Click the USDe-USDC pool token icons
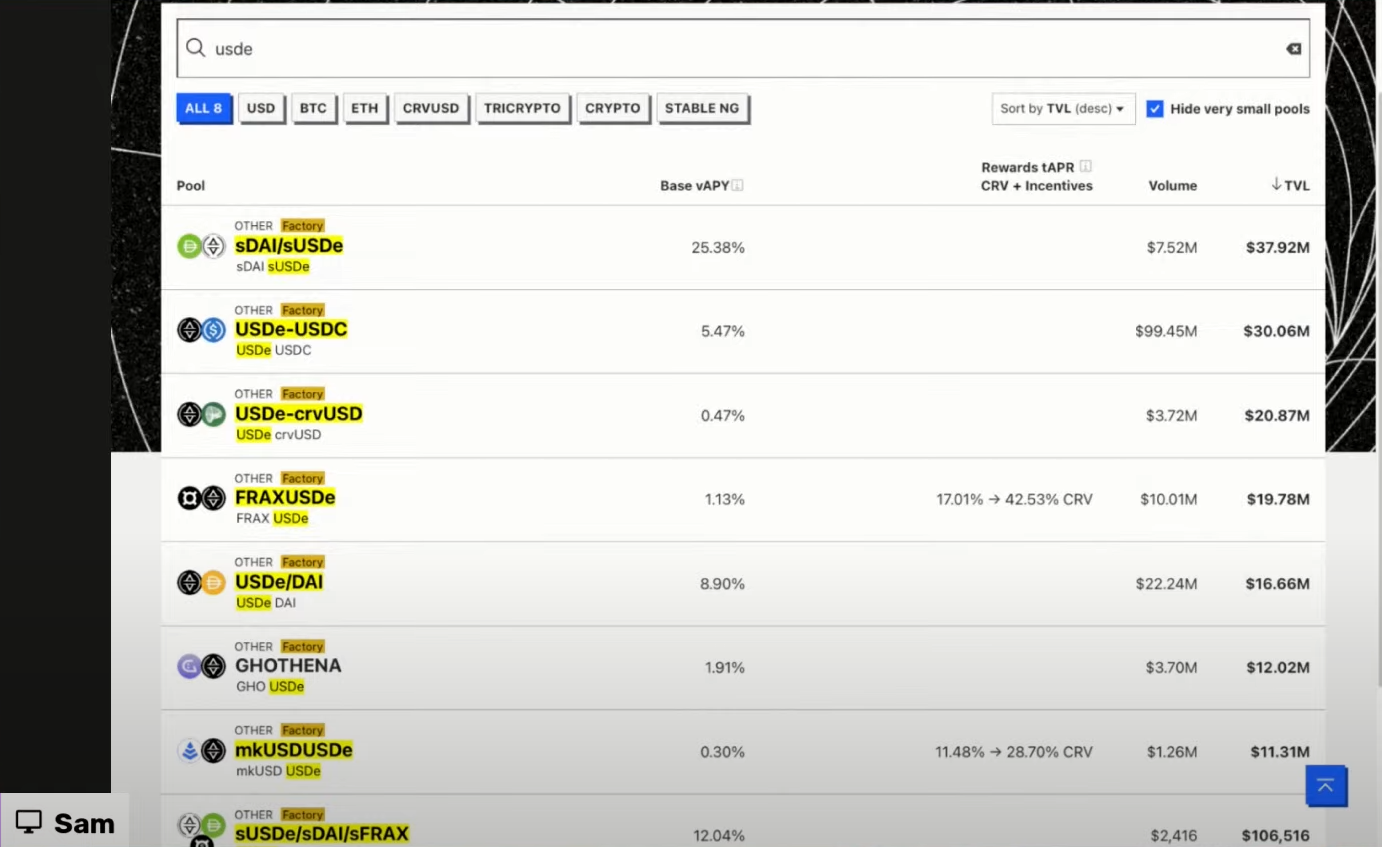Screen dimensions: 1382x847 pyautogui.click(x=201, y=330)
